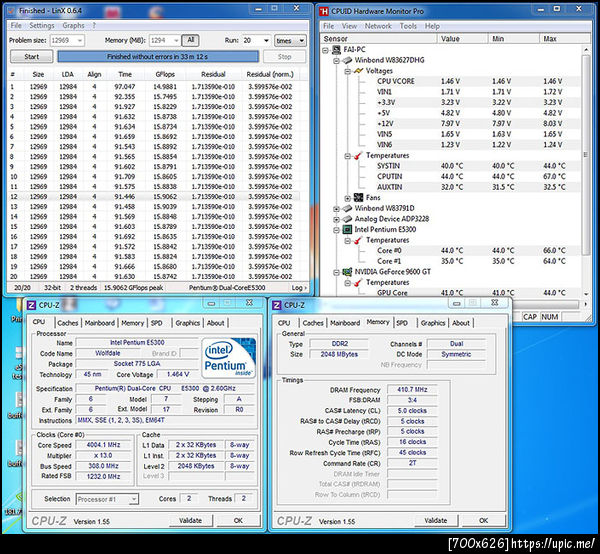600x554 pixels.
Task: Click the Winbond W83627DHG chip icon
Action: tap(347, 60)
